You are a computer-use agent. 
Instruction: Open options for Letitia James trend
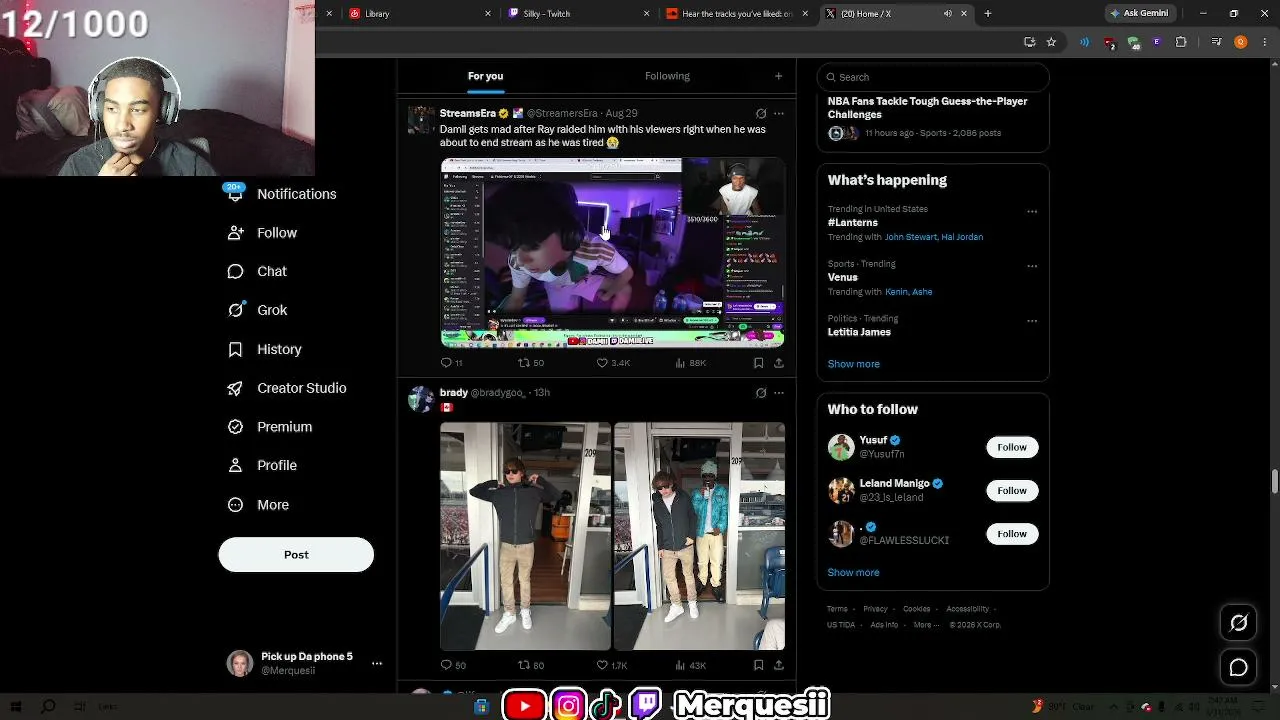pyautogui.click(x=1032, y=321)
